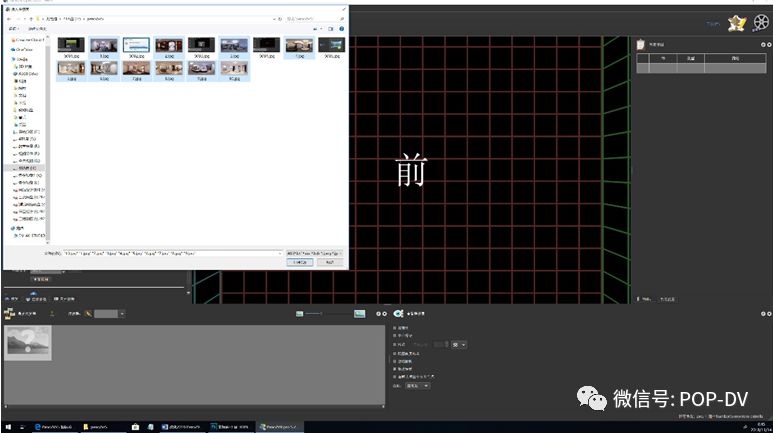The width and height of the screenshot is (773, 433).
Task: Open the Windows Start menu
Action: (x=8, y=427)
